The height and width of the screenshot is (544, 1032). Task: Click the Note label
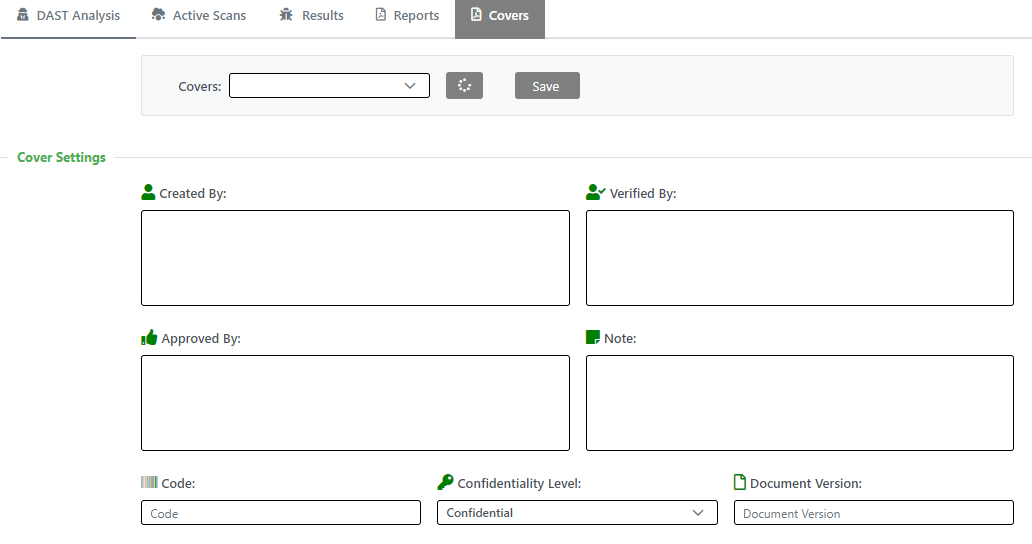620,339
